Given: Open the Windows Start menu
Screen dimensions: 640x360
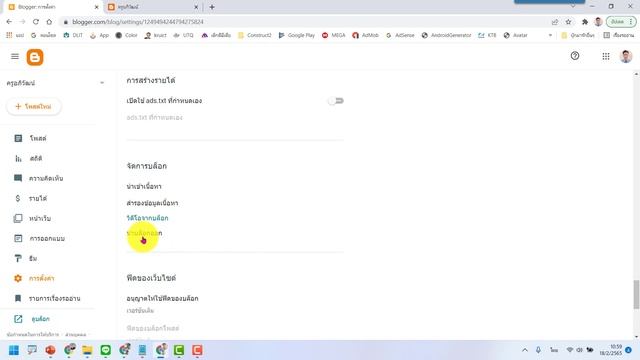Looking at the screenshot, I should pos(14,350).
